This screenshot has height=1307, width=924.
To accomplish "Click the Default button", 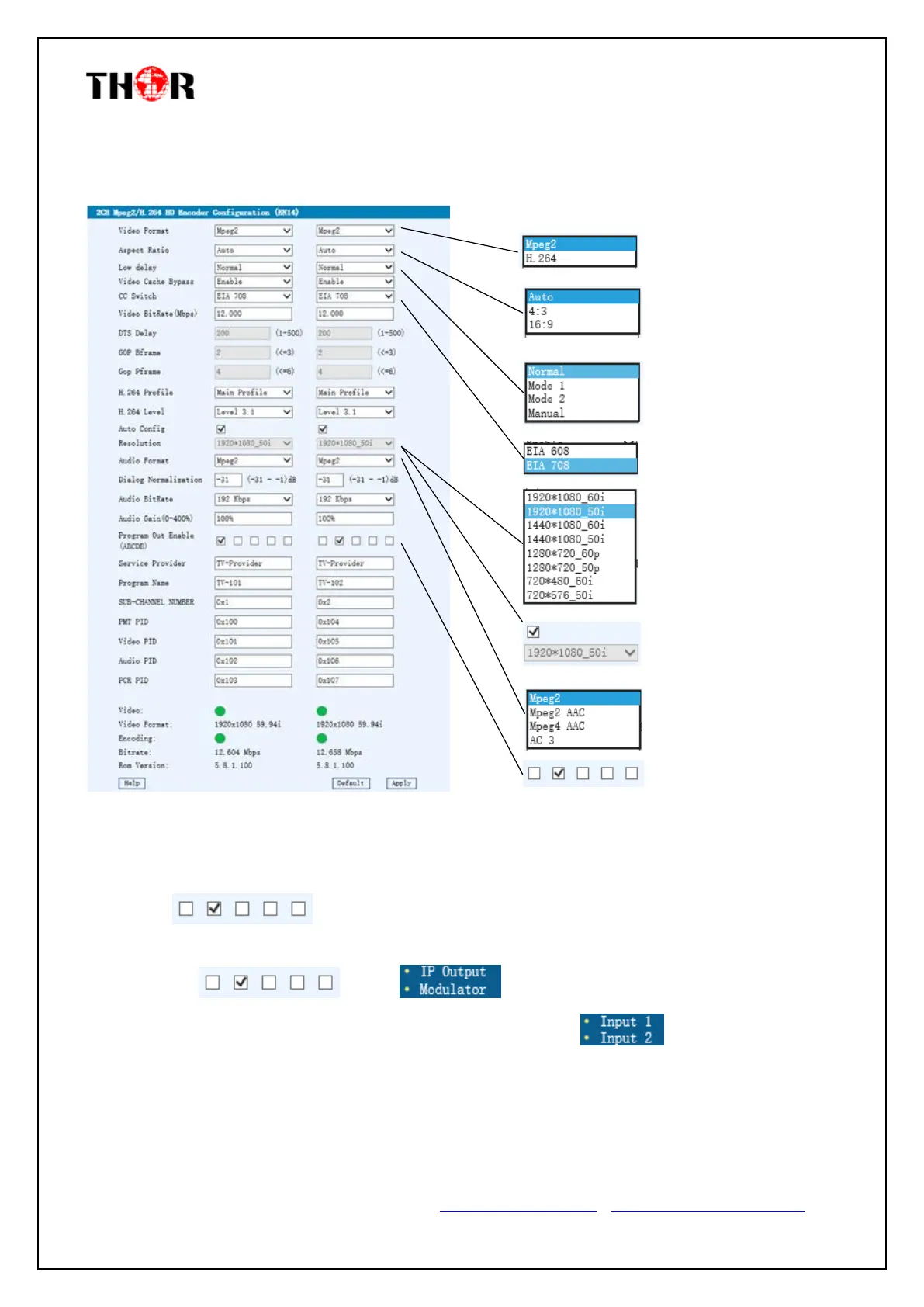I will tap(351, 783).
